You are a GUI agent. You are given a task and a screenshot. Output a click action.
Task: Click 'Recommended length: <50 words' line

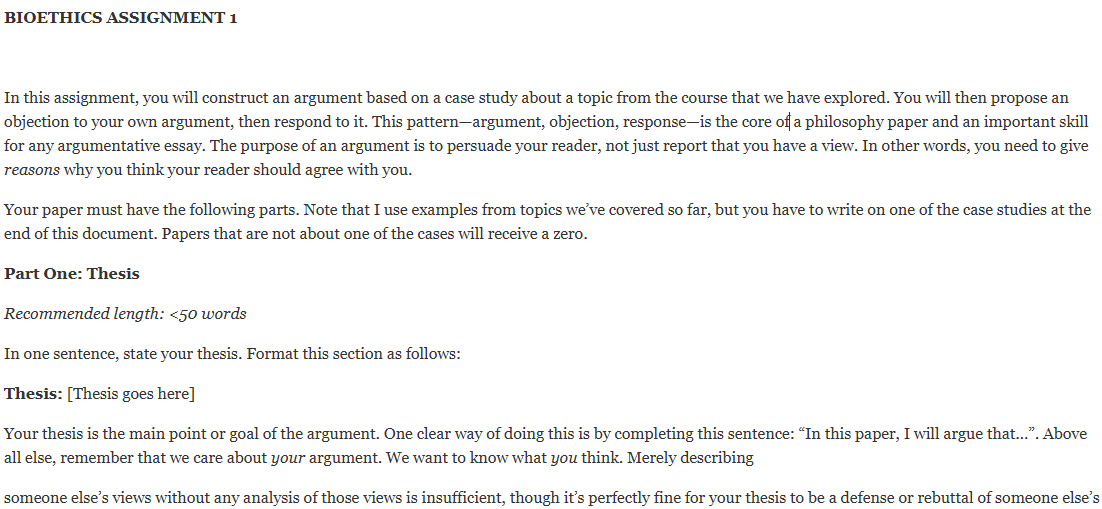(x=125, y=314)
